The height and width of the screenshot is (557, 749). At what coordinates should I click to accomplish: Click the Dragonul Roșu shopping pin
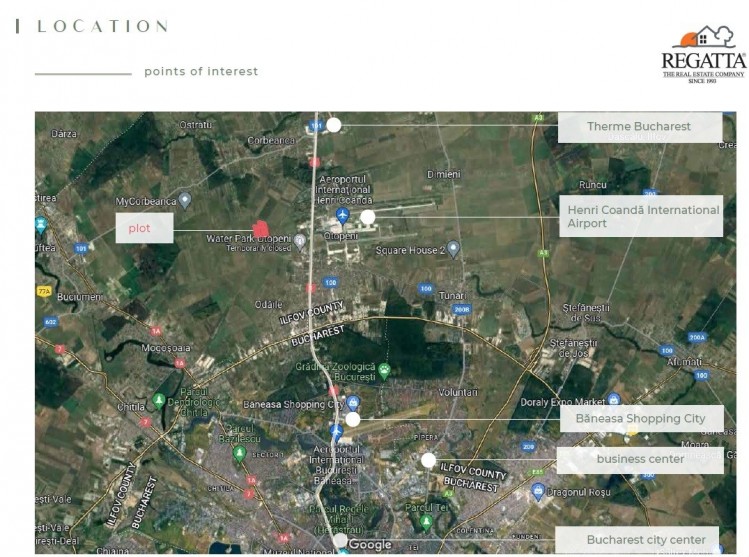coord(538,492)
